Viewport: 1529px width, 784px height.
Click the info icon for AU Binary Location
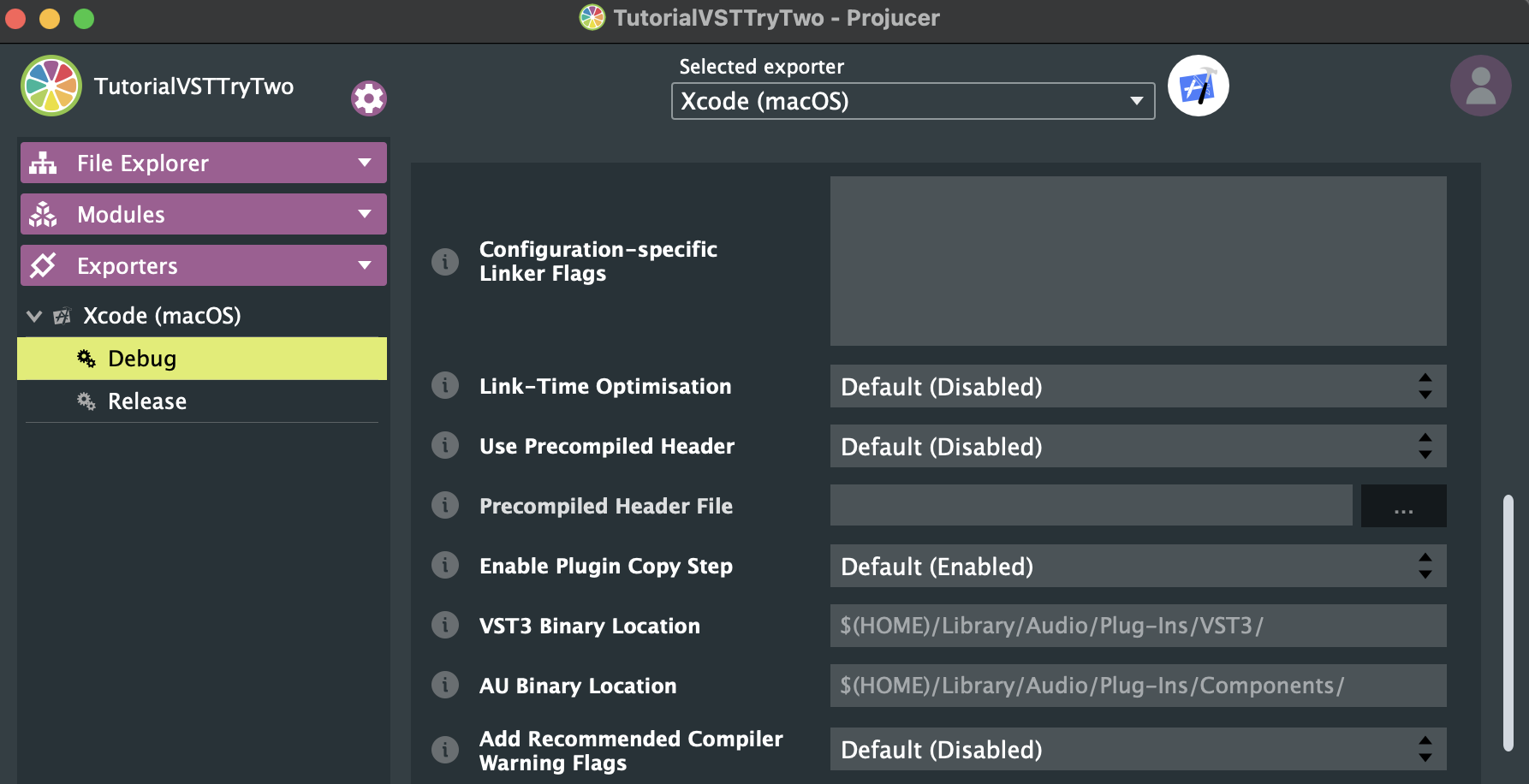(x=445, y=686)
